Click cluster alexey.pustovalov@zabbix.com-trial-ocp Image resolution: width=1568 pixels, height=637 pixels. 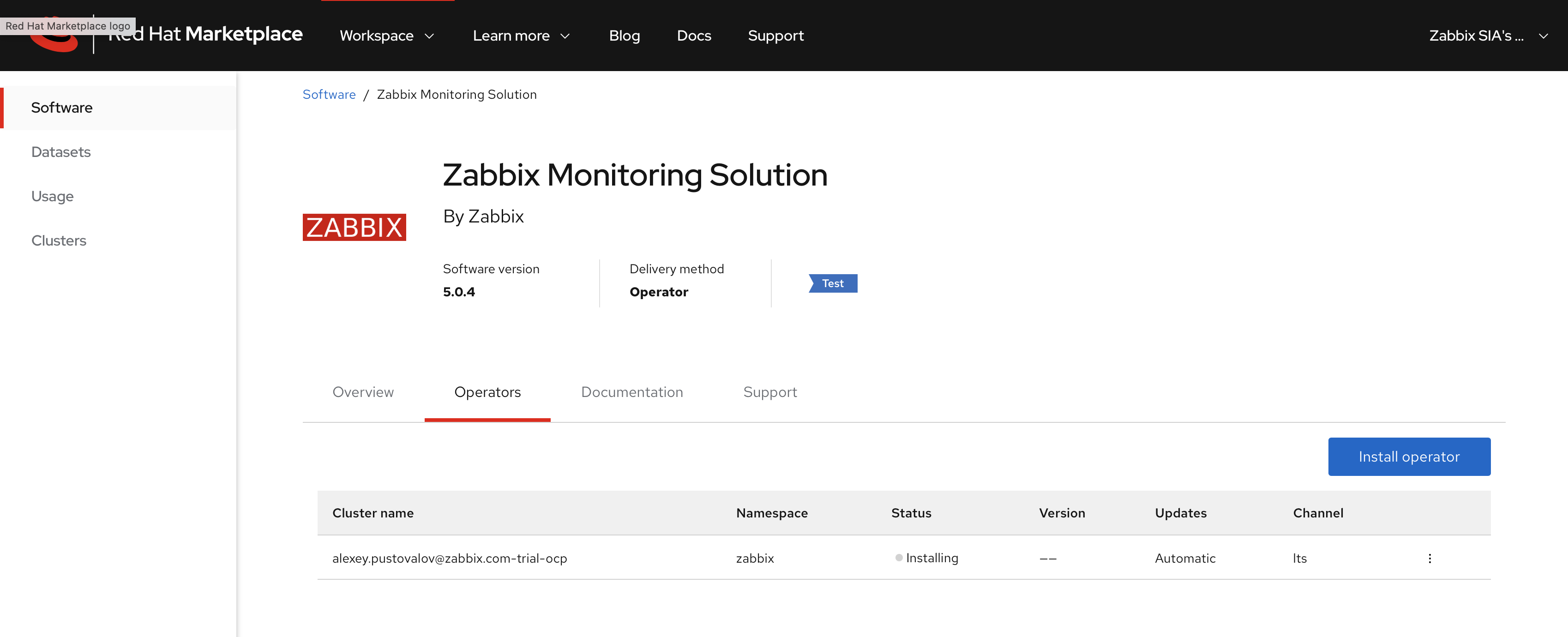pos(449,558)
